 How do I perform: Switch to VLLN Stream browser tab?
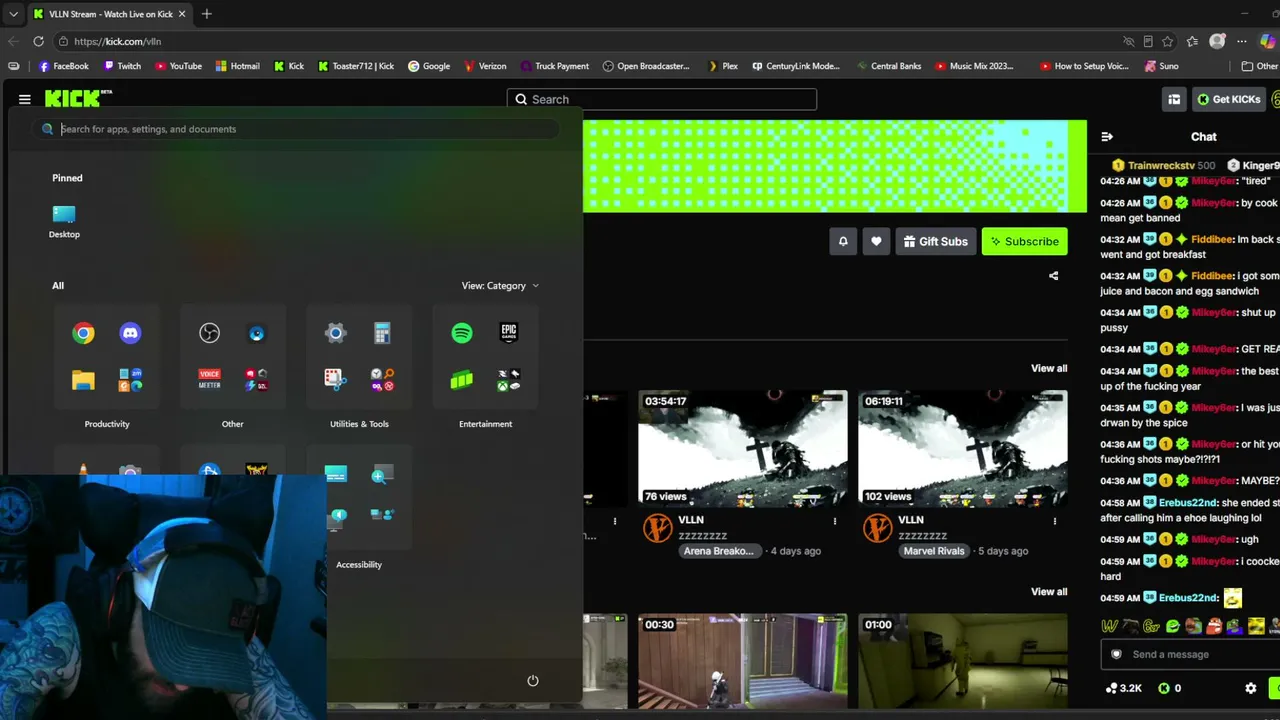pyautogui.click(x=108, y=14)
